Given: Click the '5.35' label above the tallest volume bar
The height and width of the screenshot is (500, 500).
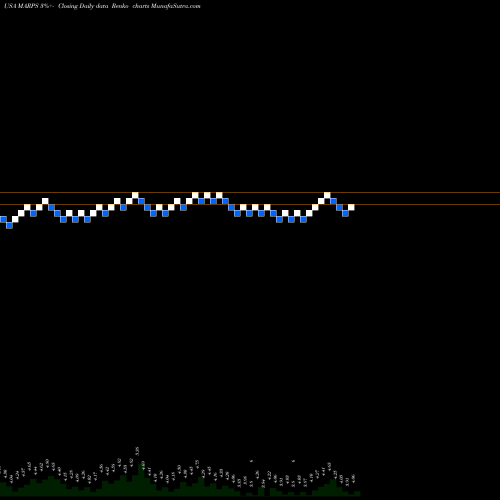Looking at the screenshot, I should pyautogui.click(x=137, y=452).
